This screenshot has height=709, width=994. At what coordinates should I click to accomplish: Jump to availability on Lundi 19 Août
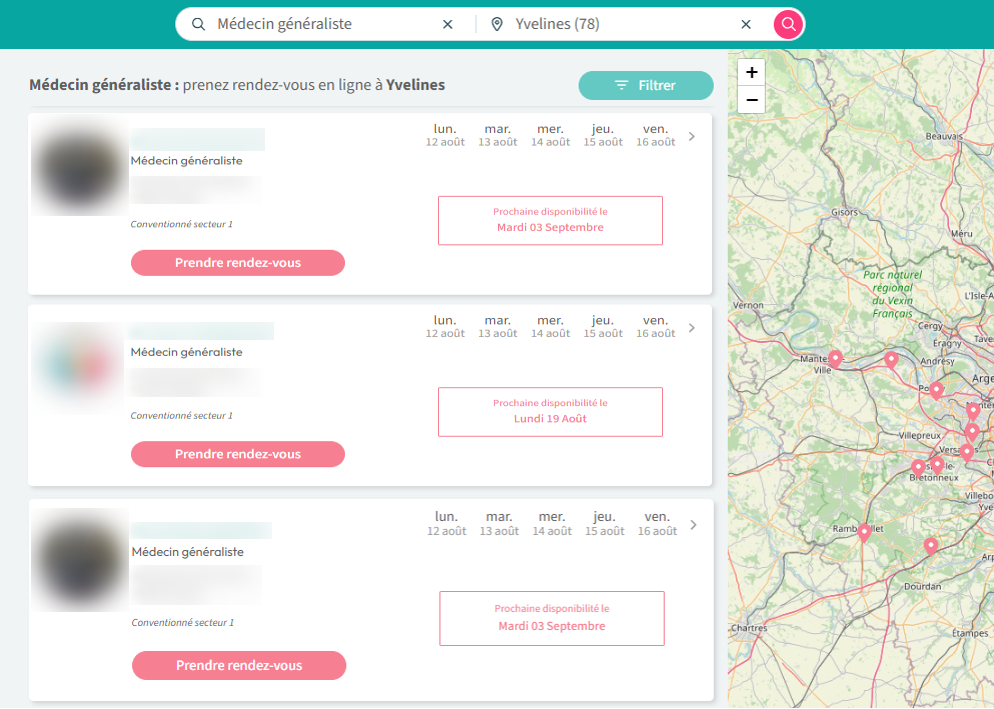point(550,412)
